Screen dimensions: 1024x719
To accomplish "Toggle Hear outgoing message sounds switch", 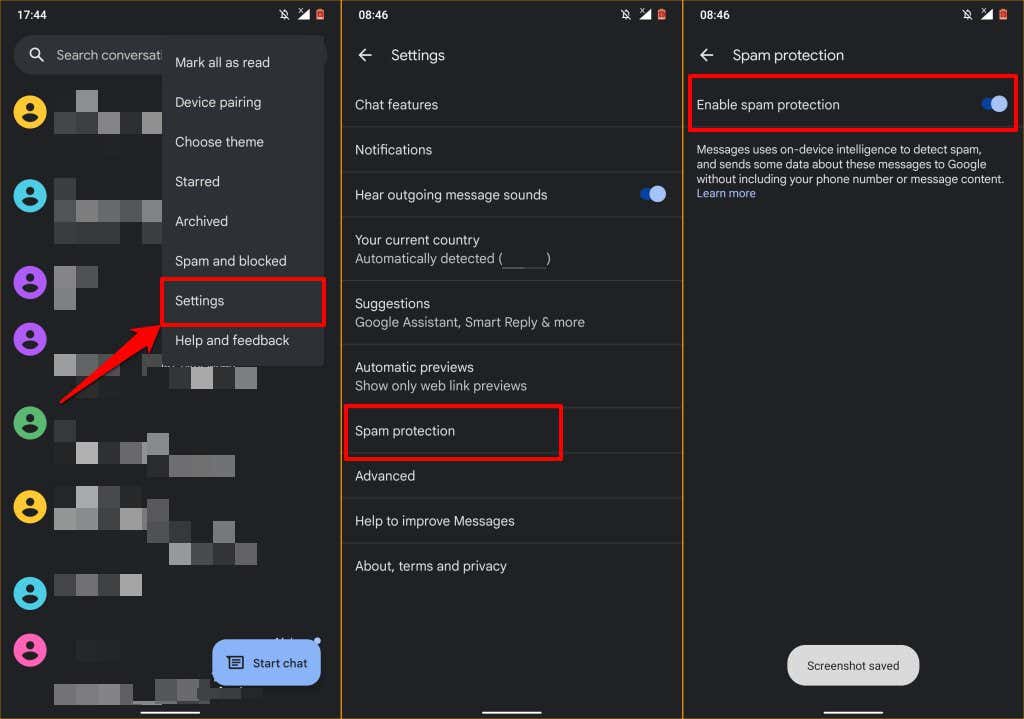I will point(653,194).
